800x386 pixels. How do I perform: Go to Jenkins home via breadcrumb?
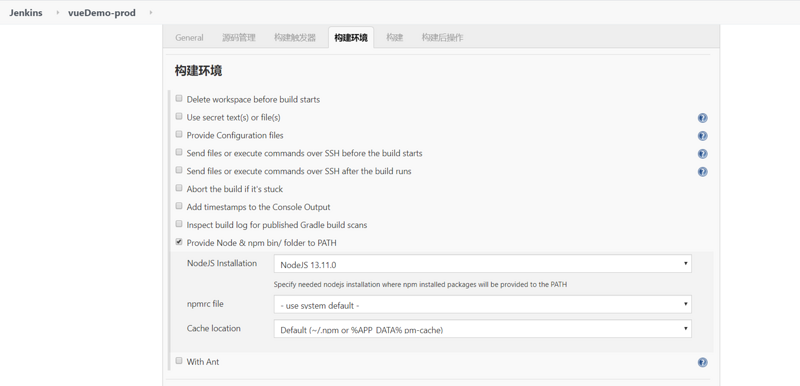click(26, 13)
